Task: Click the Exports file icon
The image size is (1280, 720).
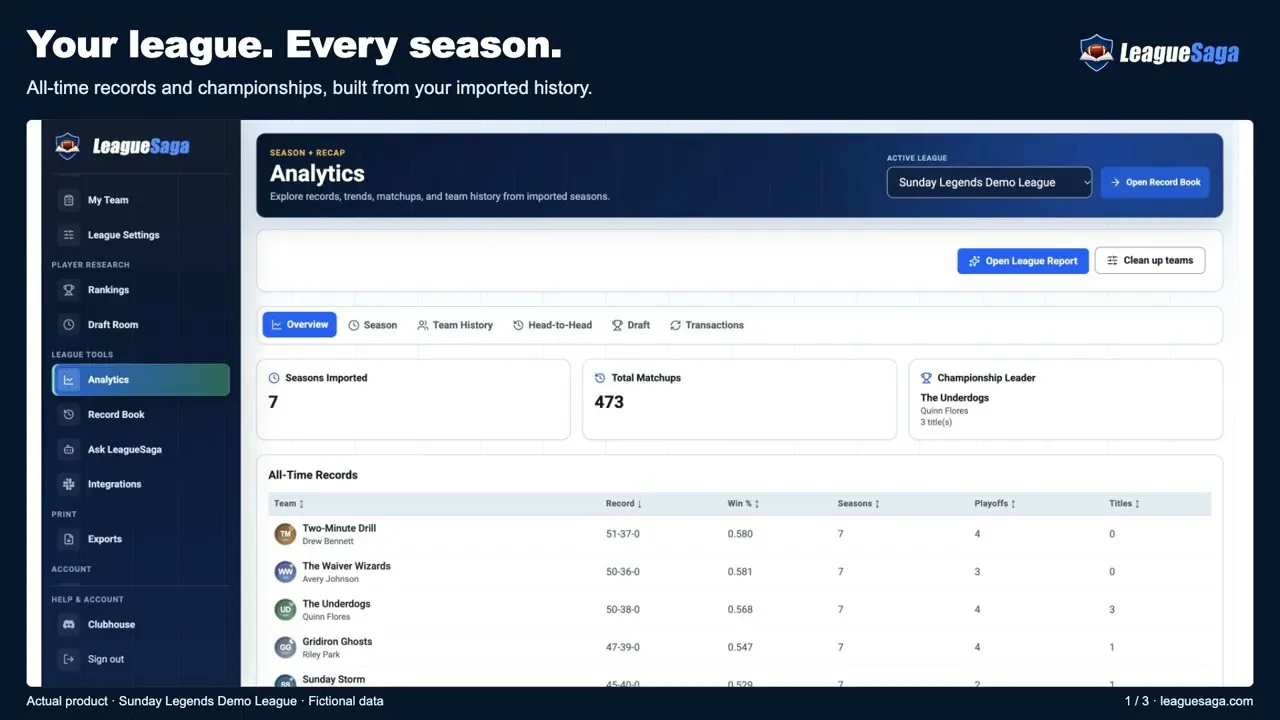Action: point(69,539)
